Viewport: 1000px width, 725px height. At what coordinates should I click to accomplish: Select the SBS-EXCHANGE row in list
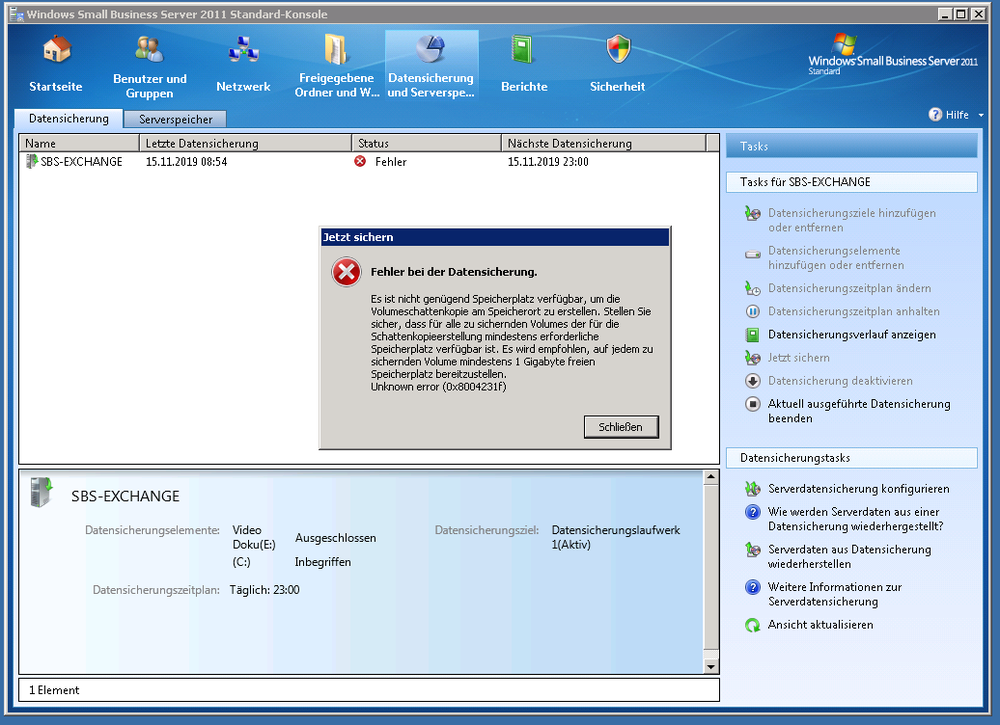[x=80, y=162]
